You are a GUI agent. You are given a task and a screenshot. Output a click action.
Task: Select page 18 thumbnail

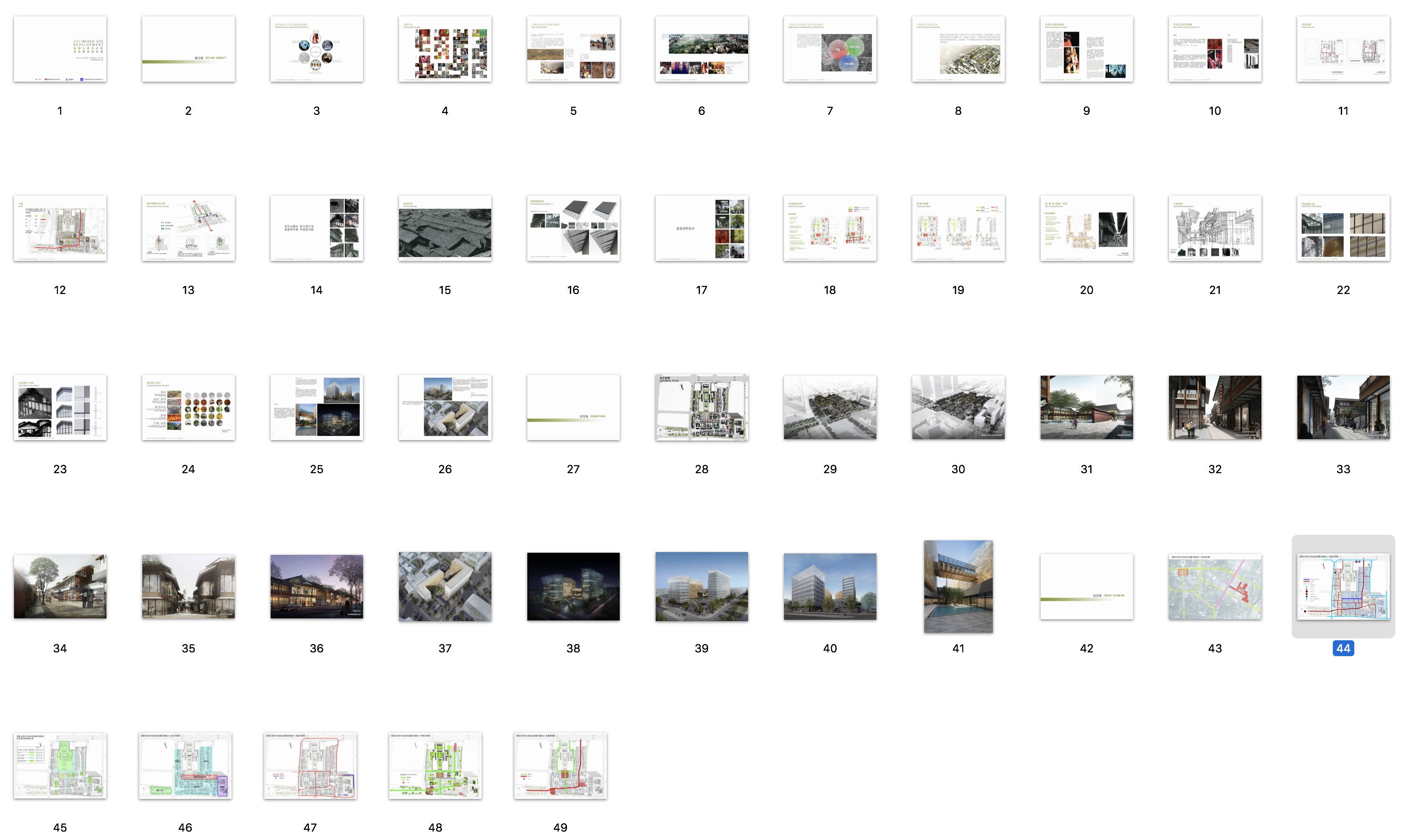(830, 228)
